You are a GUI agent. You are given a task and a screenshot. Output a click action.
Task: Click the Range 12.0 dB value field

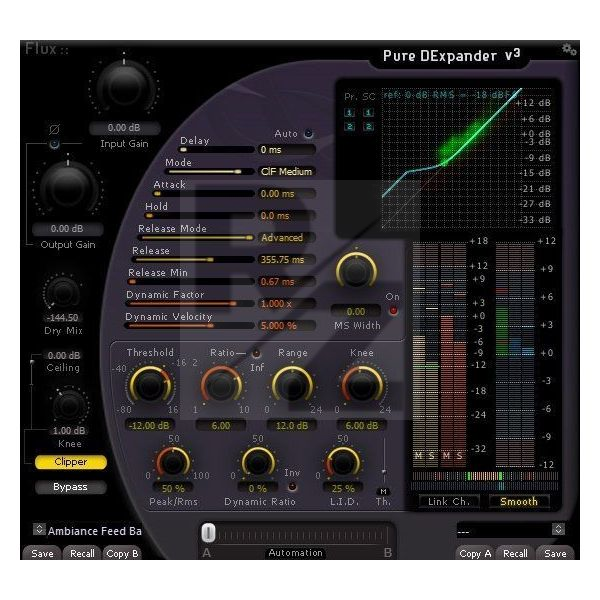click(292, 425)
